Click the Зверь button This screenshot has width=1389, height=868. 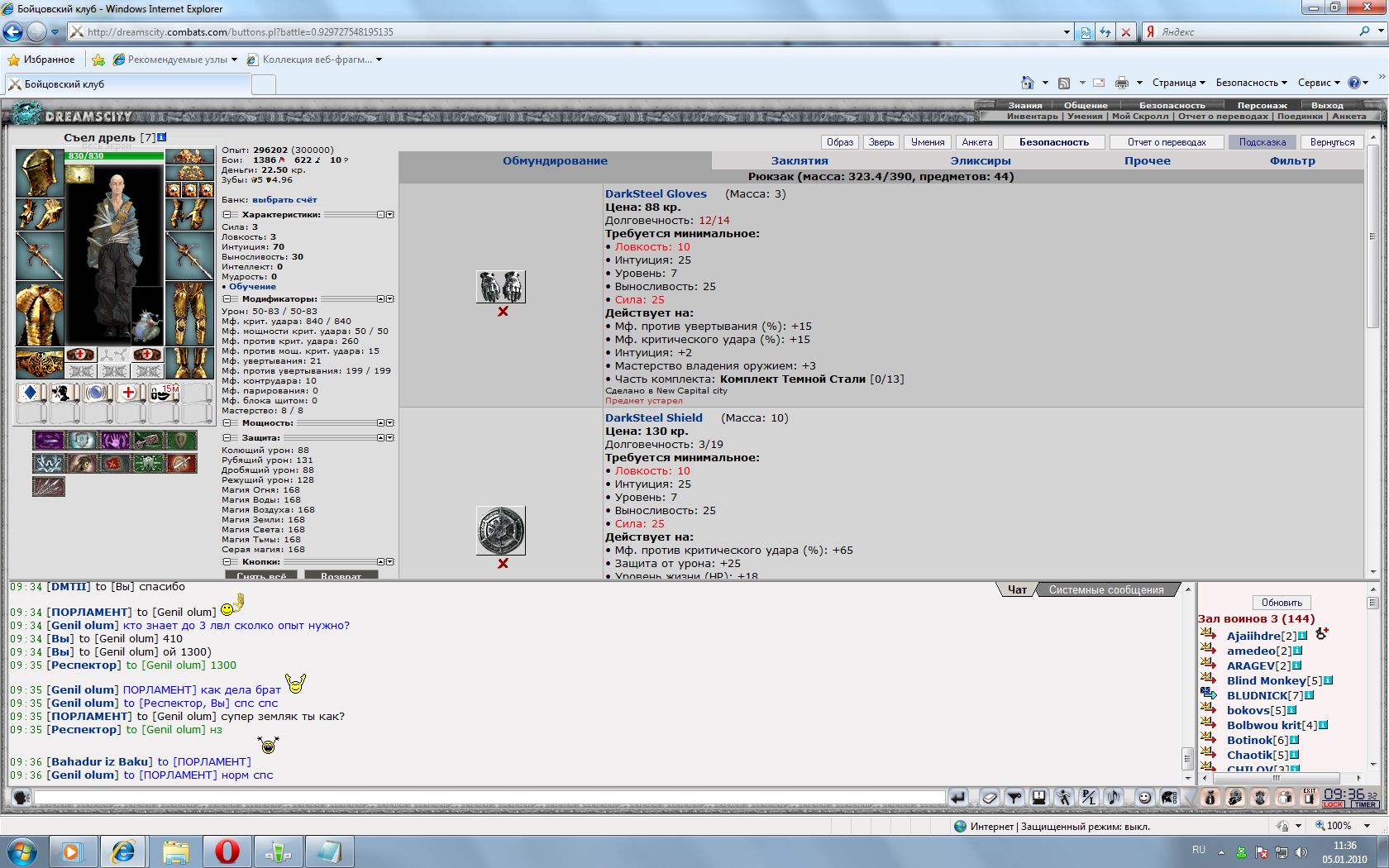[881, 142]
